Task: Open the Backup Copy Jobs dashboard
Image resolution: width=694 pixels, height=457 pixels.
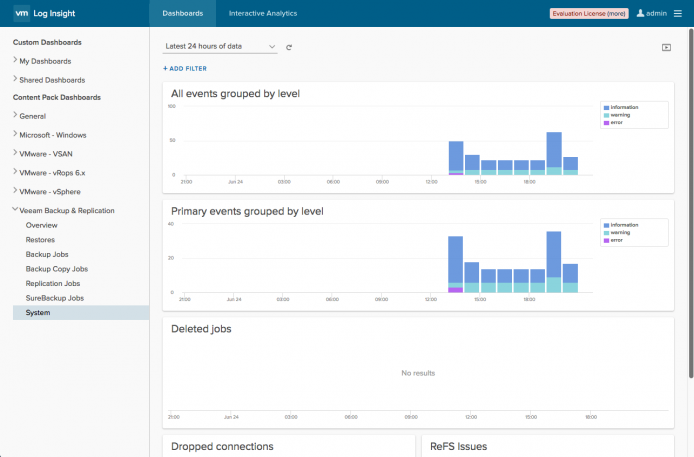Action: [57, 269]
